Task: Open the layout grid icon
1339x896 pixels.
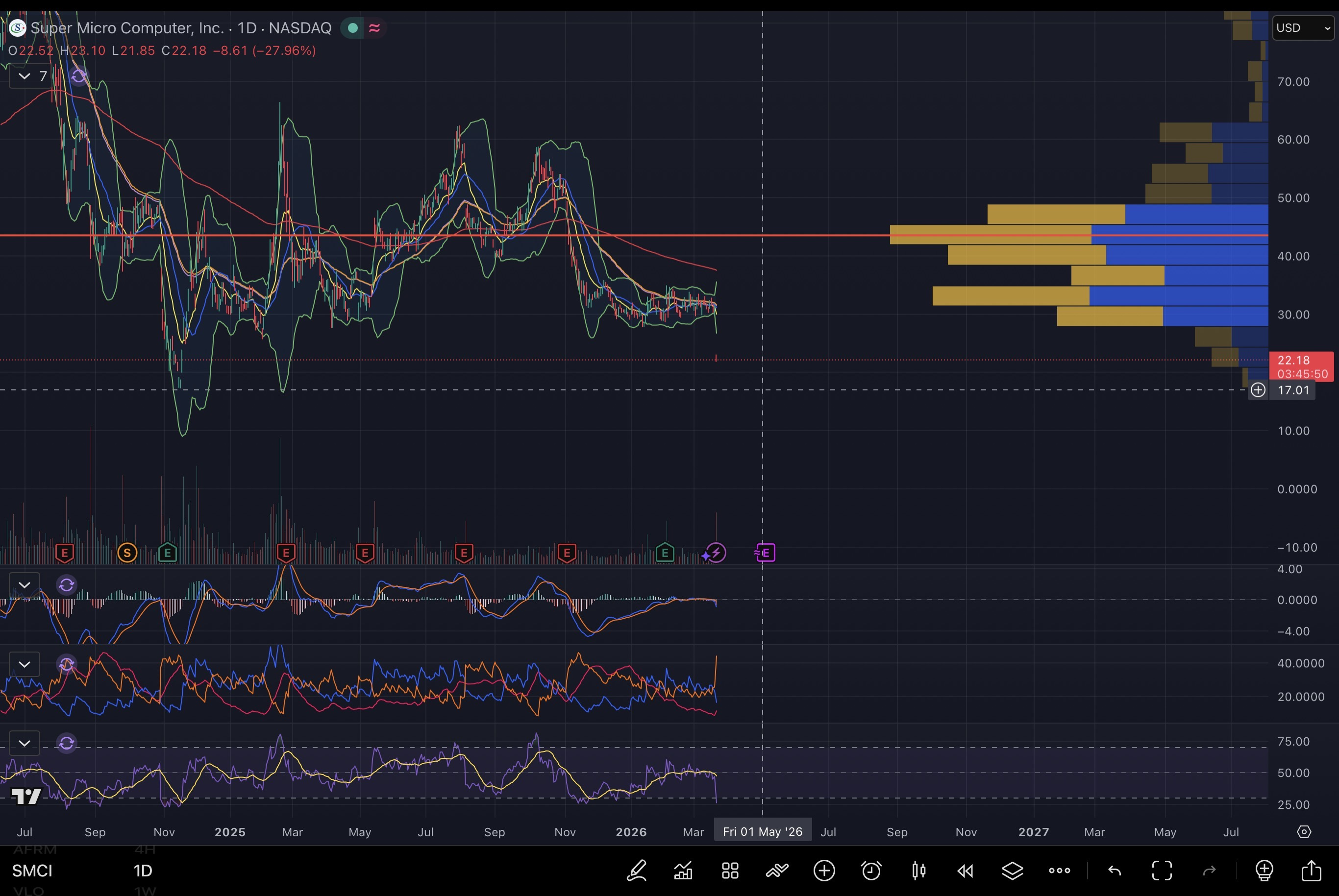Action: coord(730,871)
